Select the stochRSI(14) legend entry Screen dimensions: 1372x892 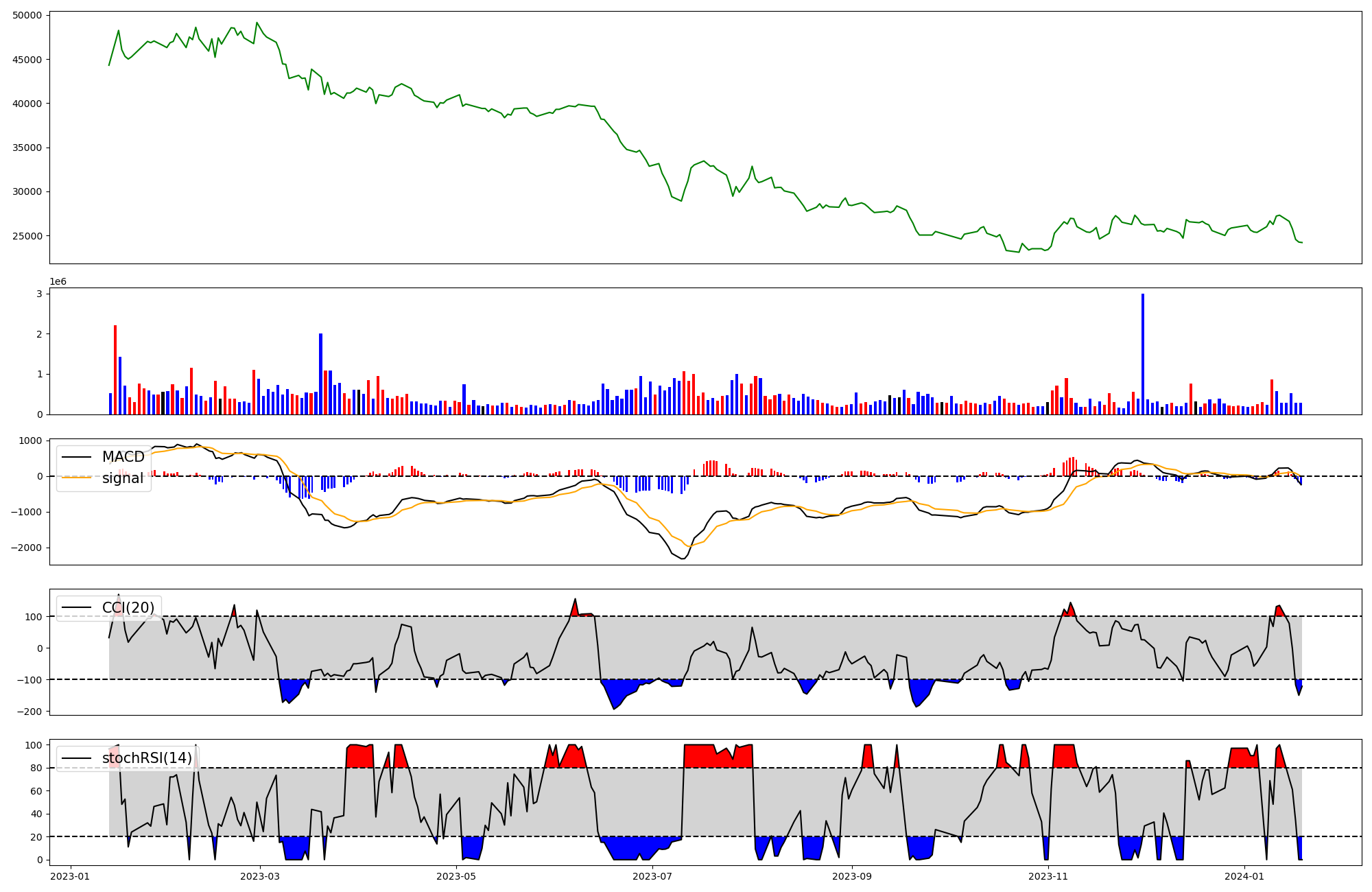tap(147, 758)
